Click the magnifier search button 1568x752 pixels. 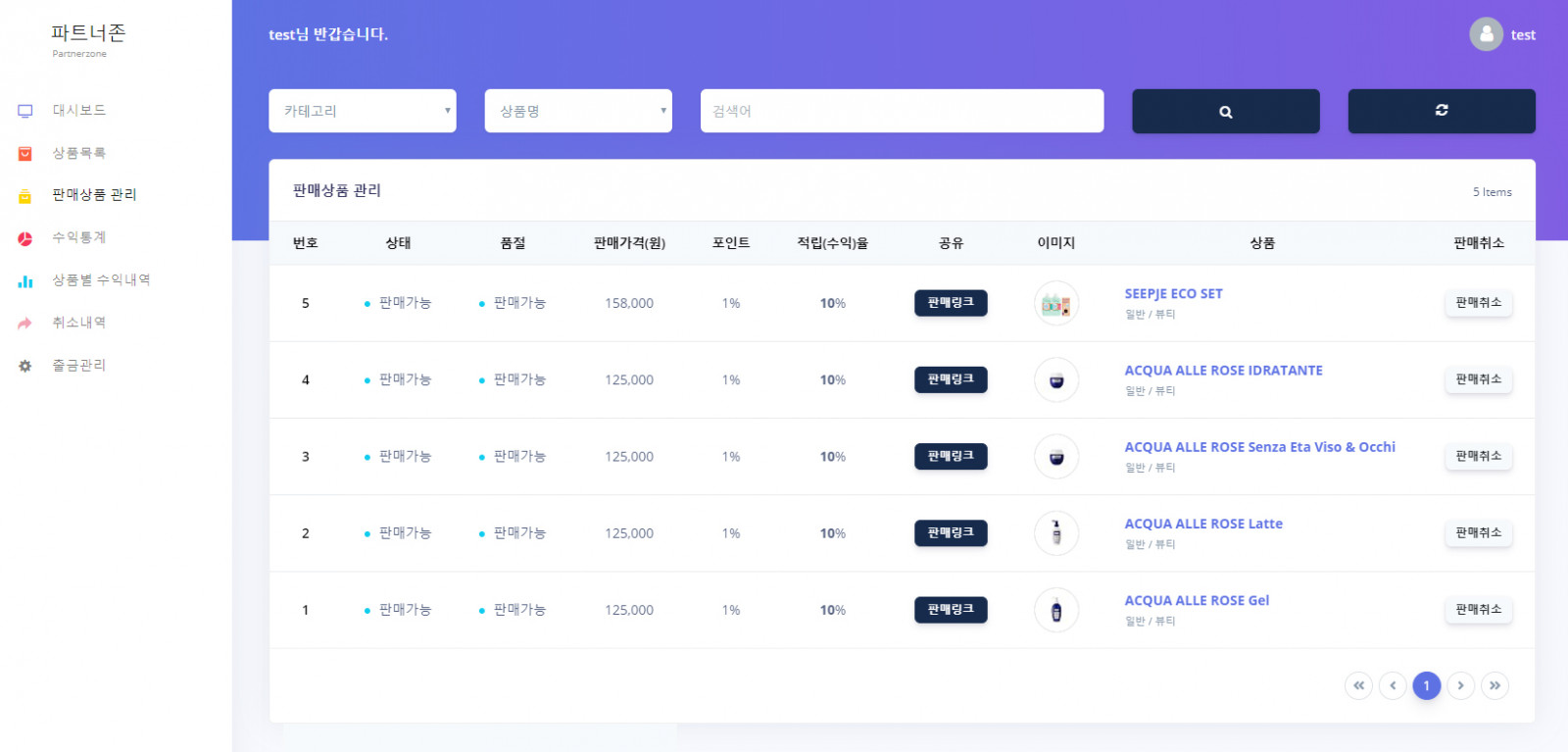click(1225, 112)
